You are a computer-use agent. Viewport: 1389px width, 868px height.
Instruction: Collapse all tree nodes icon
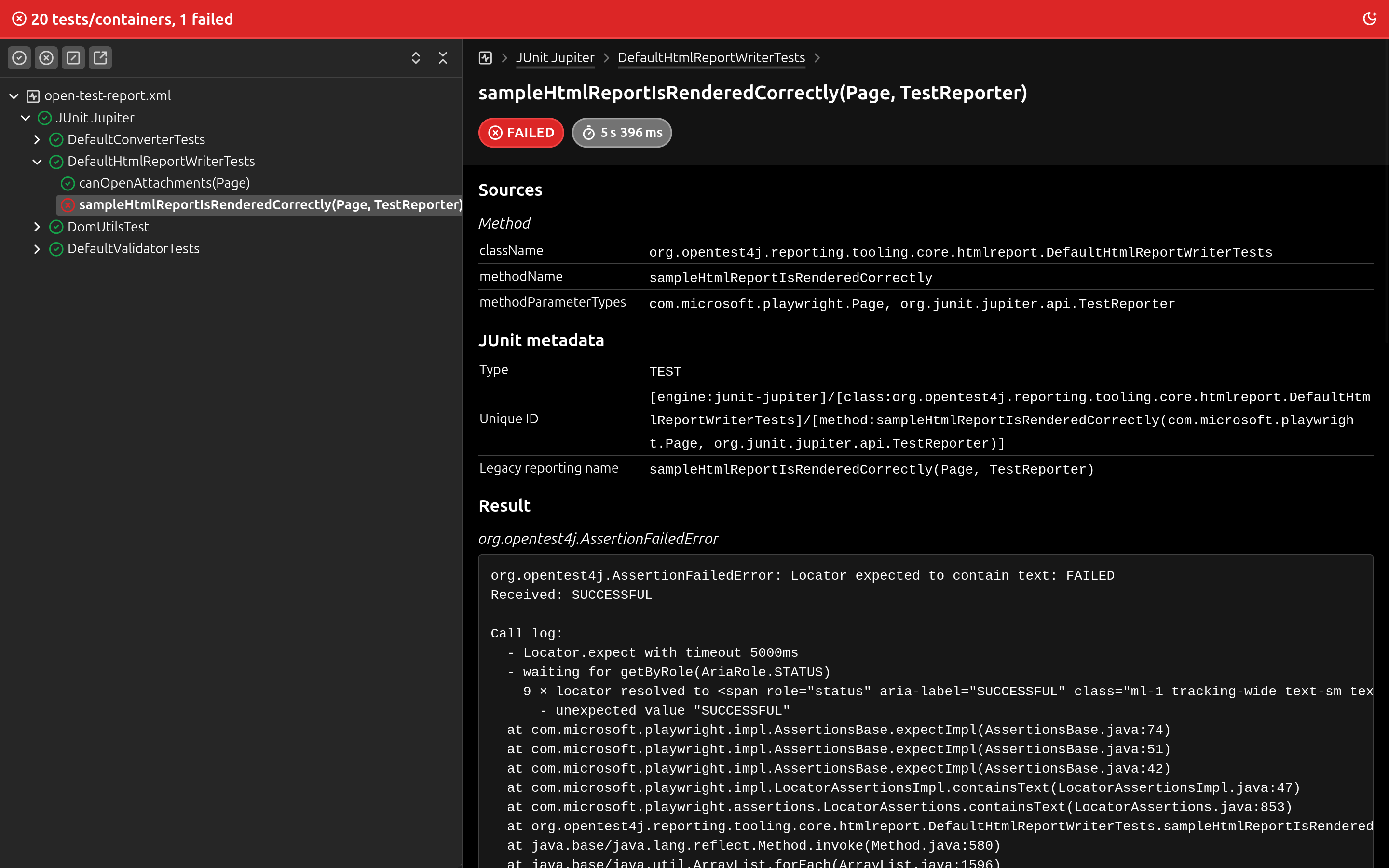pos(443,58)
